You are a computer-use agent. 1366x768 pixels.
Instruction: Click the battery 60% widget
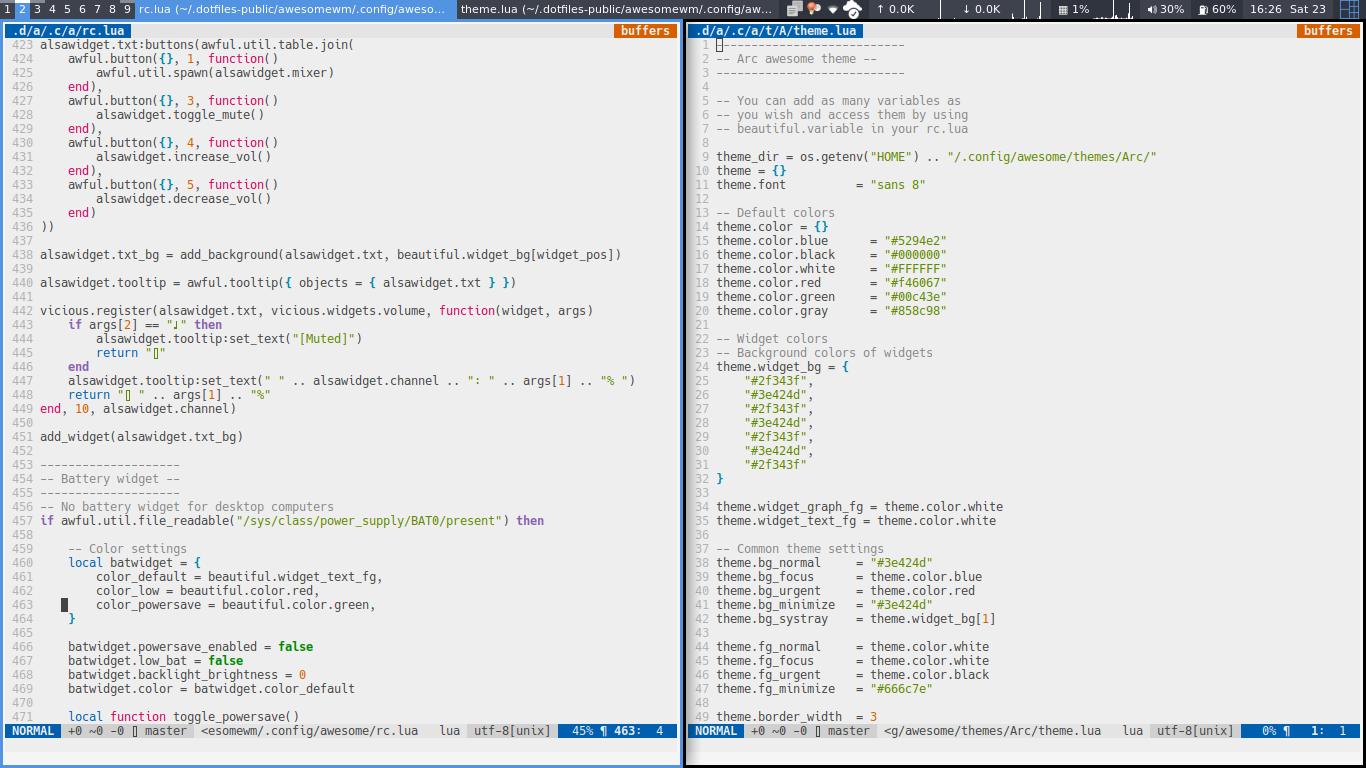coord(1217,9)
